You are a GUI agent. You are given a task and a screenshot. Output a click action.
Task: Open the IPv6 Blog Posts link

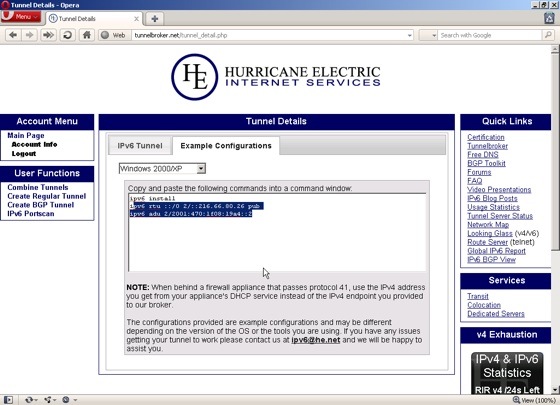point(492,198)
